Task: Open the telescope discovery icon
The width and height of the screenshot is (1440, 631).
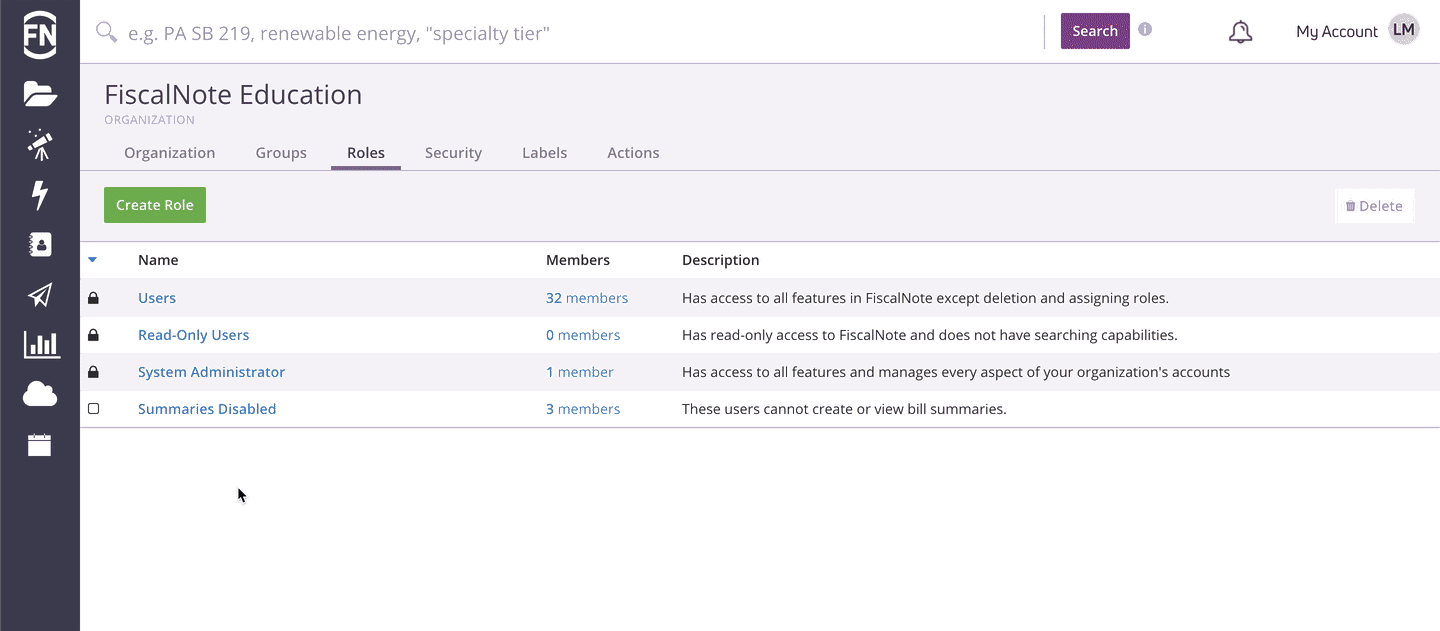Action: point(40,144)
